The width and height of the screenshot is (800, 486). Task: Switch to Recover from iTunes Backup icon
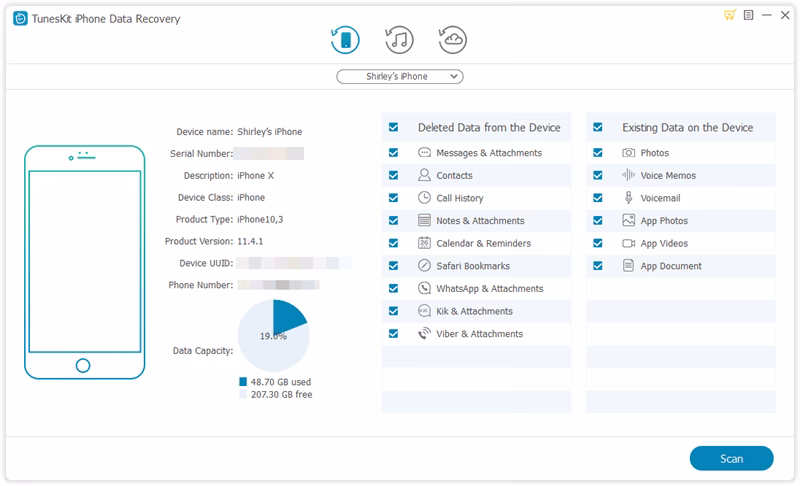point(399,40)
